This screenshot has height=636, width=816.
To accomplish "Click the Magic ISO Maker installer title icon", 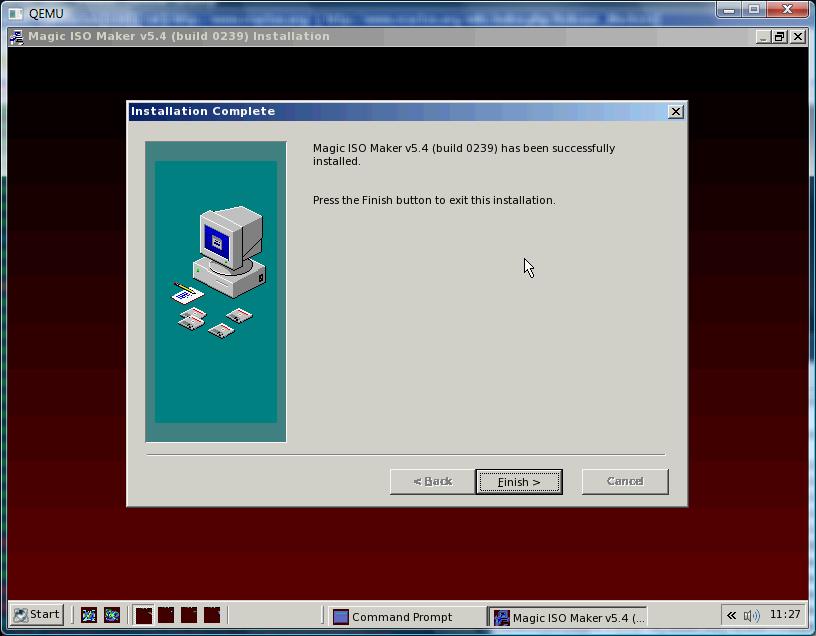I will point(17,37).
